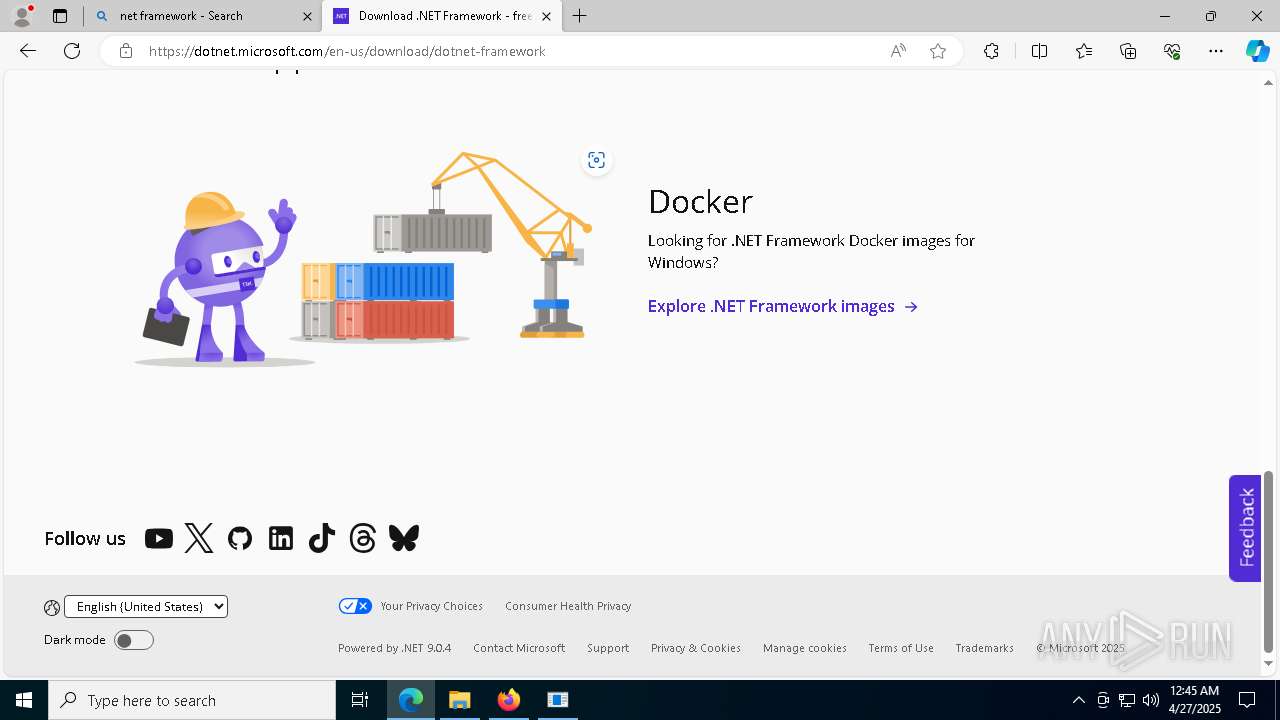1280x720 pixels.
Task: Open Settings and more ellipsis menu
Action: click(x=1216, y=51)
